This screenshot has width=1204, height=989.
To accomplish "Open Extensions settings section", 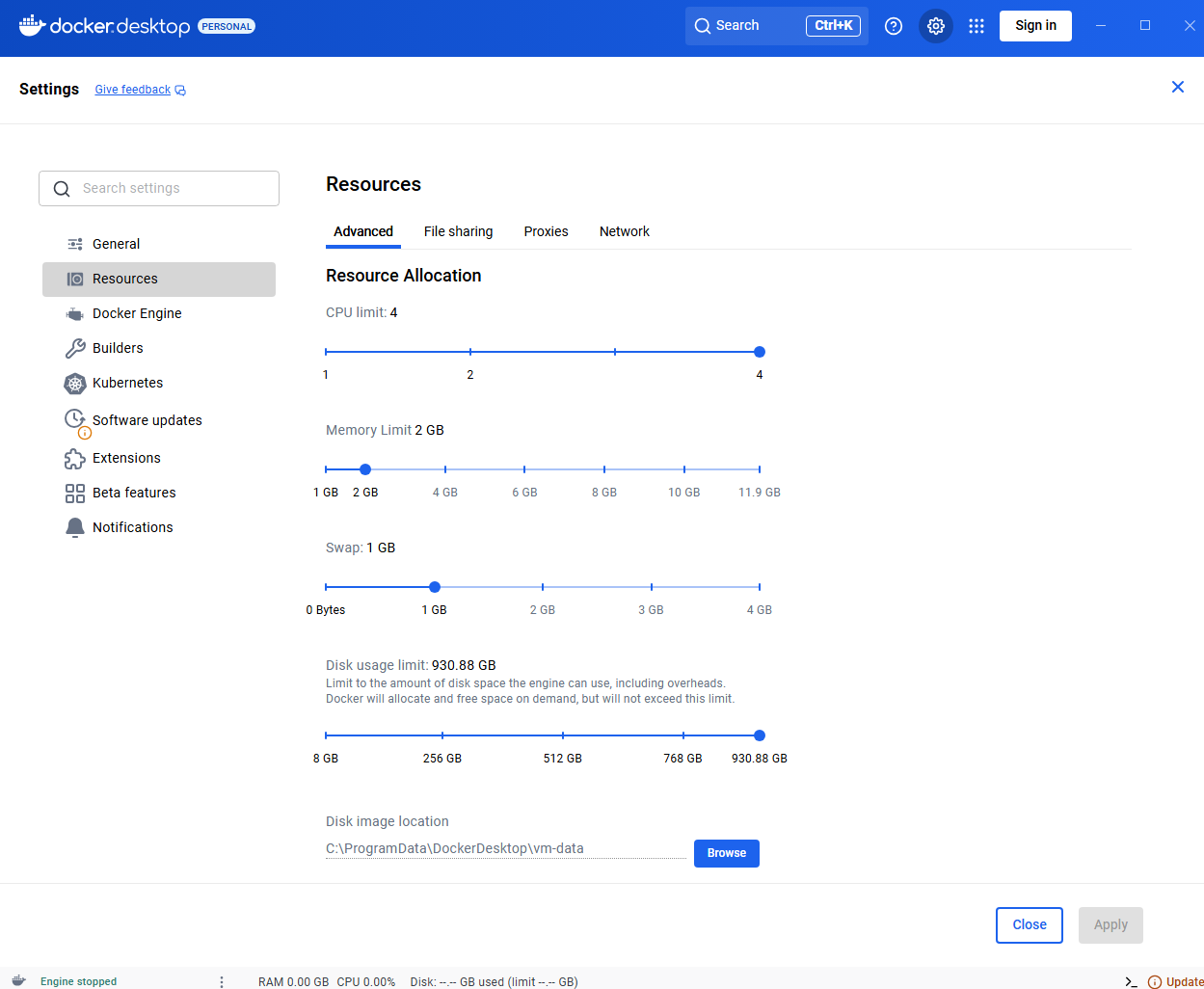I will point(159,458).
